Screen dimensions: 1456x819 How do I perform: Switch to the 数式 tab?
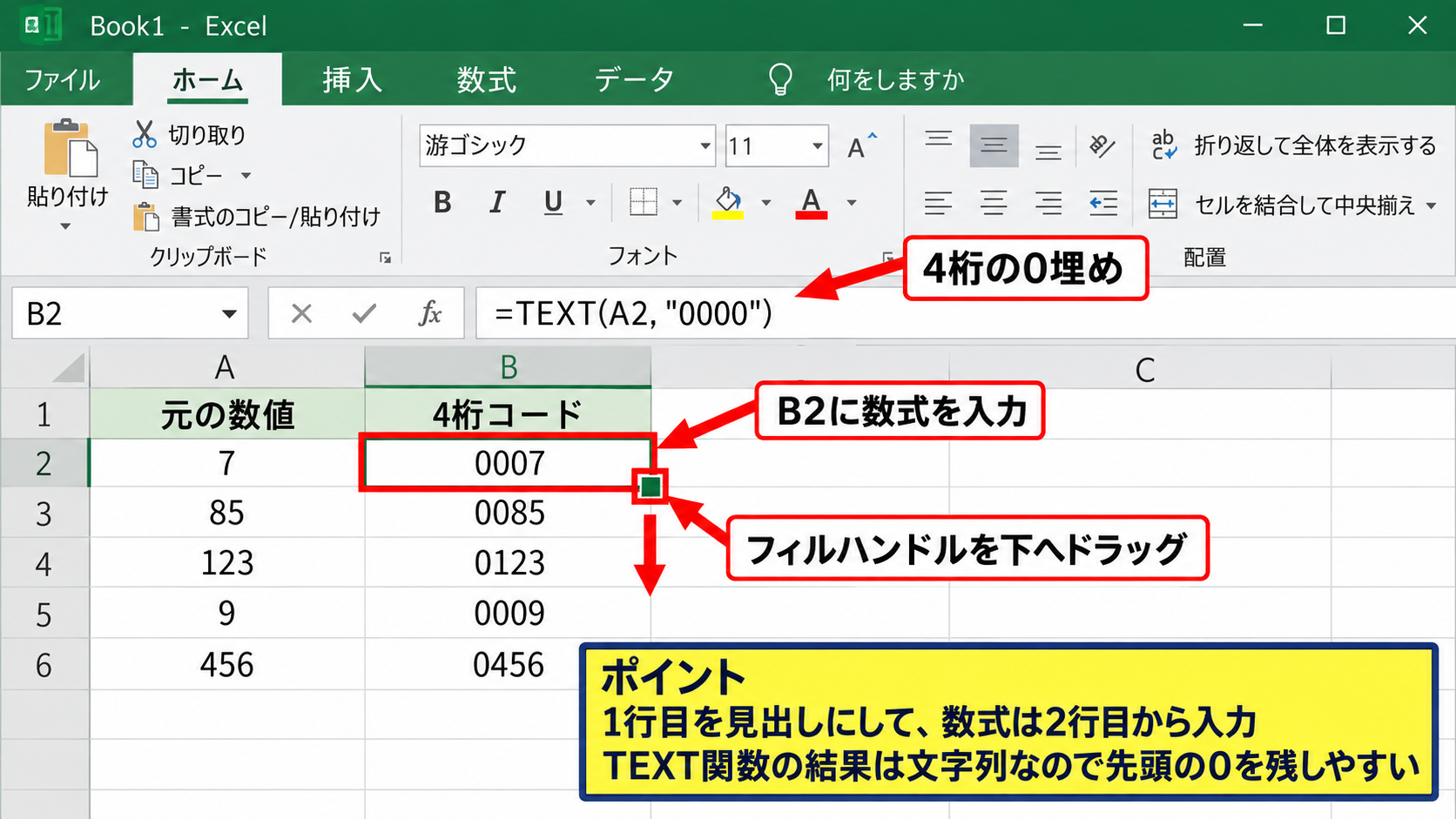(x=487, y=79)
